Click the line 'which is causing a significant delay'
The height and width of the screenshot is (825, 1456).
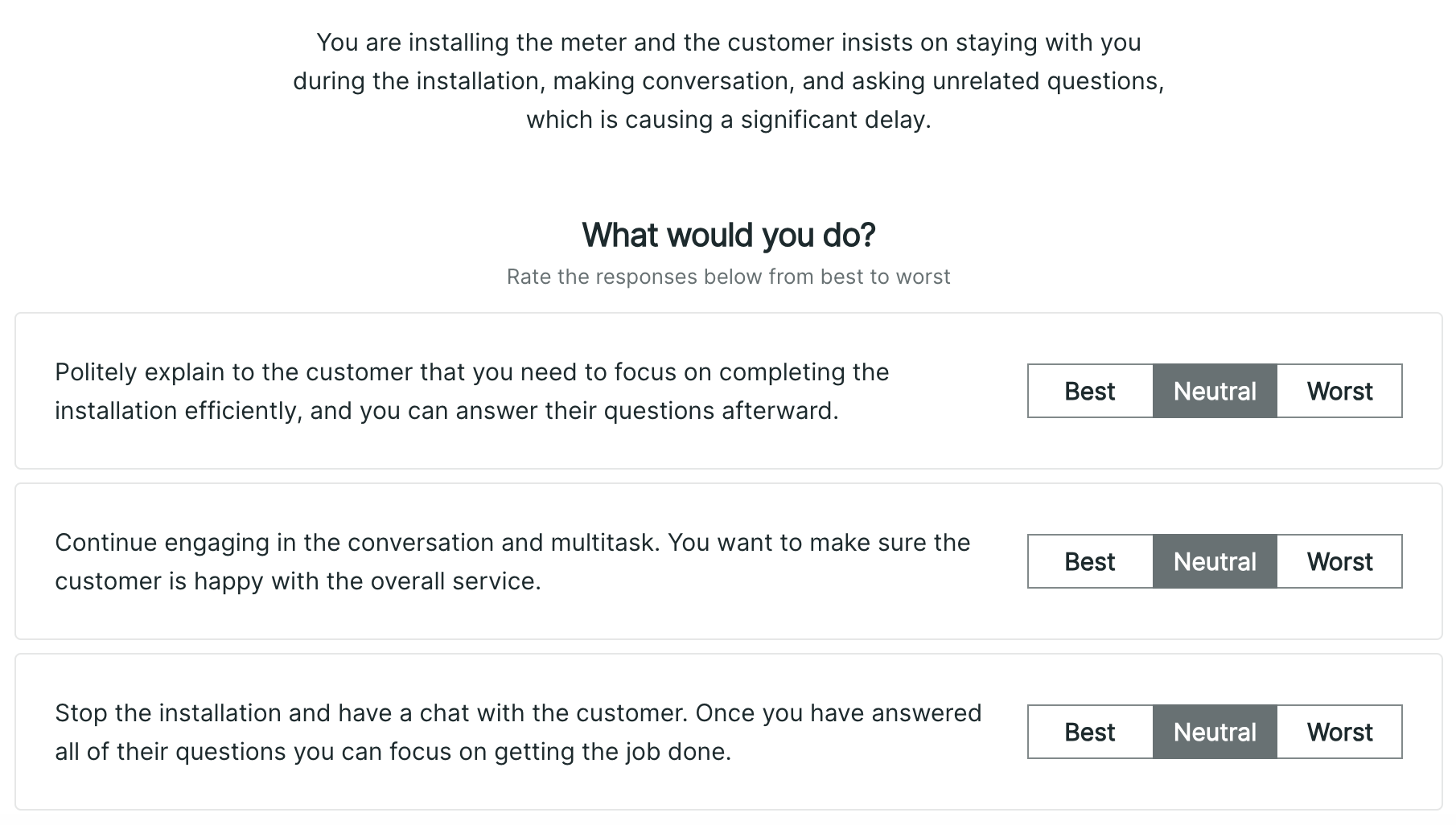click(x=728, y=120)
